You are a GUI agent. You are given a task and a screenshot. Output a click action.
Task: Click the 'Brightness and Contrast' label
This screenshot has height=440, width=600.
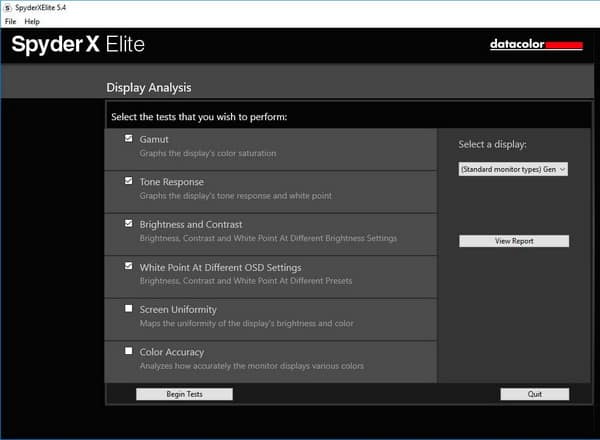(x=191, y=225)
